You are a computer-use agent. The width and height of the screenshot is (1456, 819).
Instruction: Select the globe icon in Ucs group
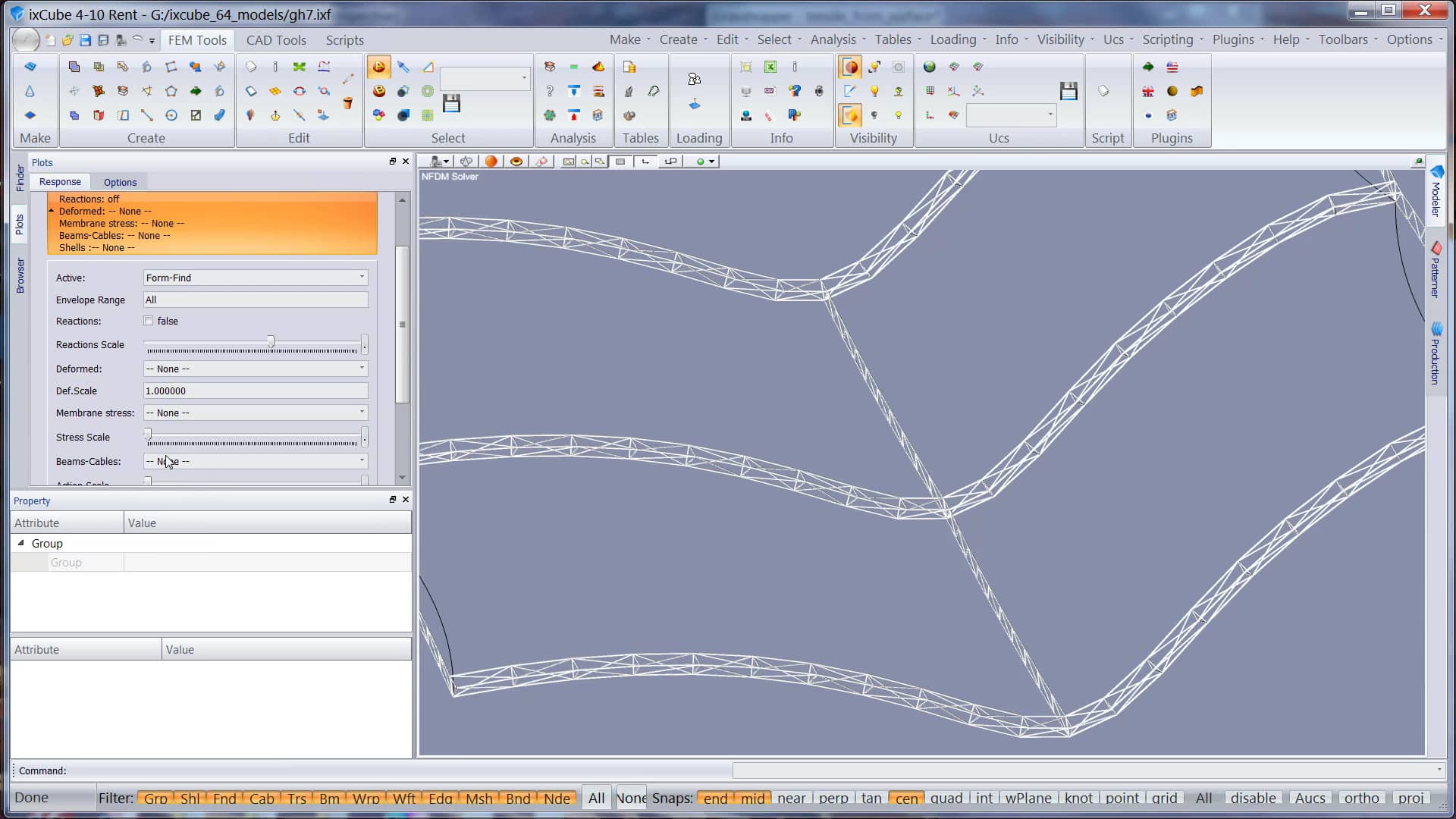pos(930,67)
